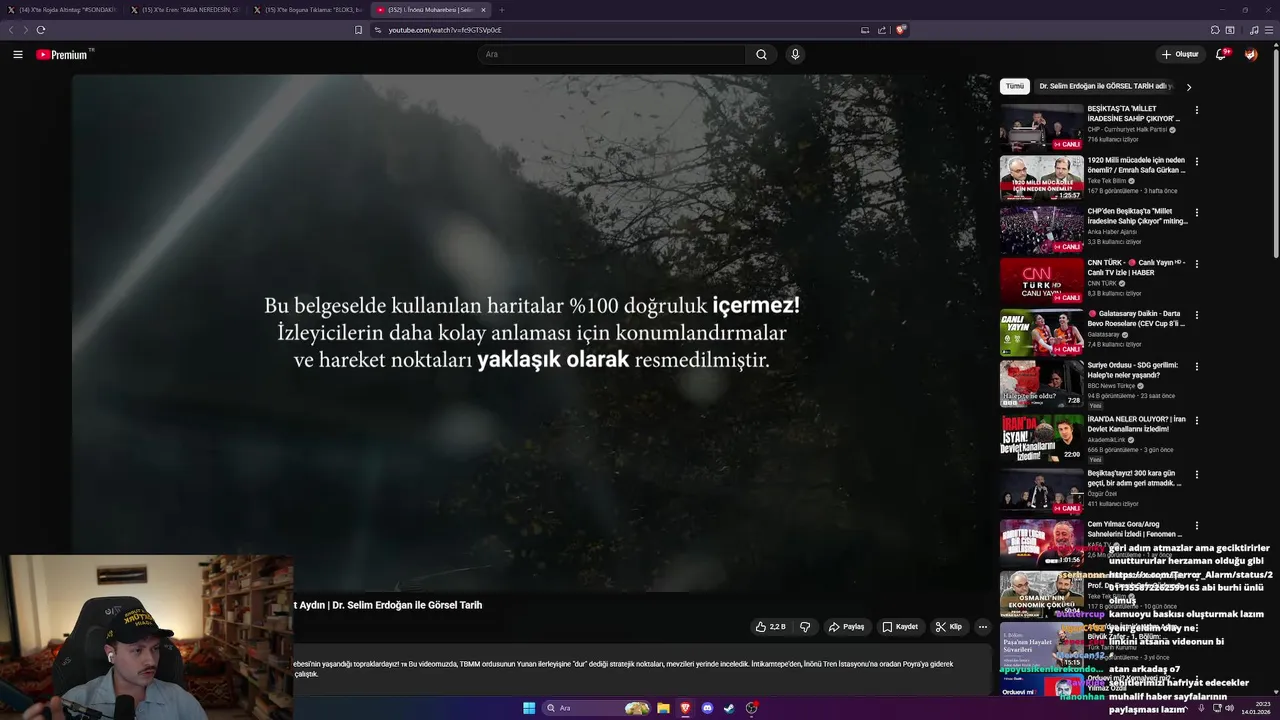This screenshot has width=1280, height=720.
Task: Click the YouTube search magnifier button
Action: tap(761, 54)
